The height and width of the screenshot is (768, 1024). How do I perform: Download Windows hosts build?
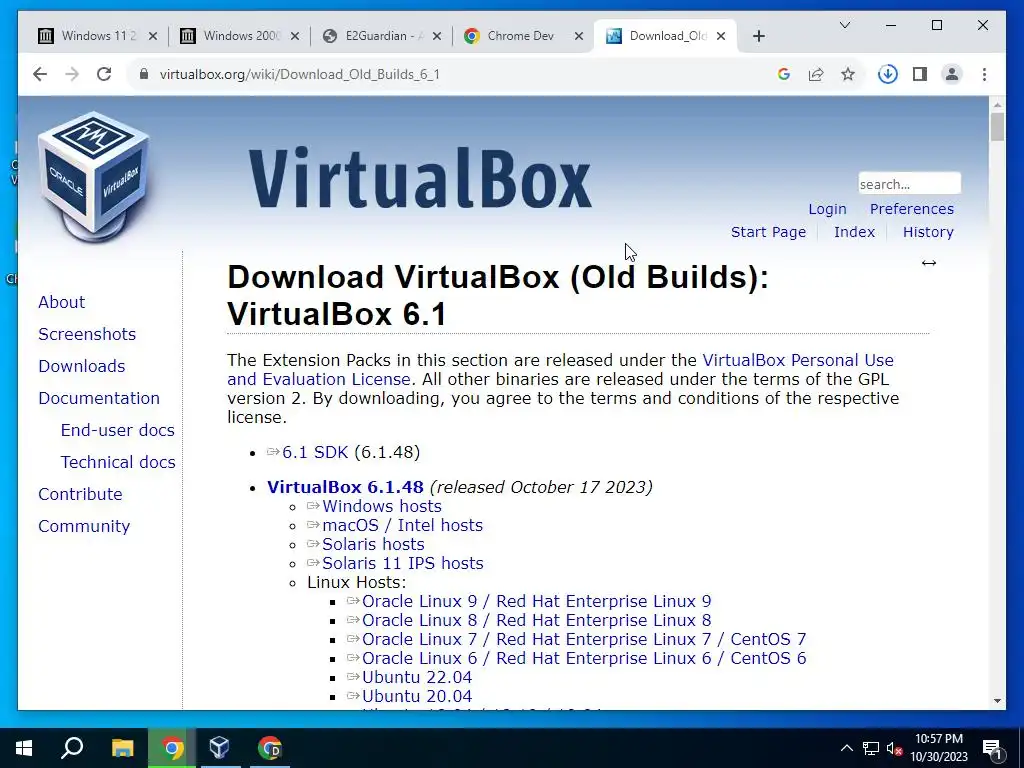382,506
